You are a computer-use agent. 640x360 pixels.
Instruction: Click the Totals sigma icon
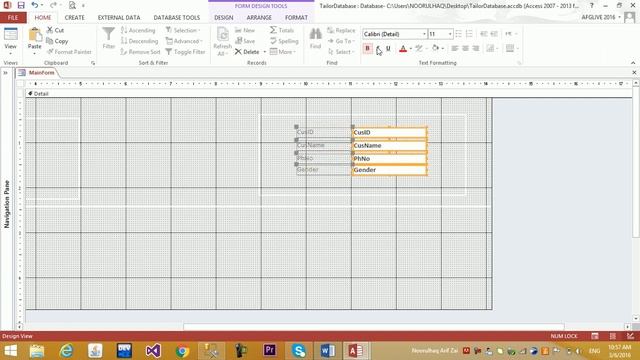tap(273, 30)
